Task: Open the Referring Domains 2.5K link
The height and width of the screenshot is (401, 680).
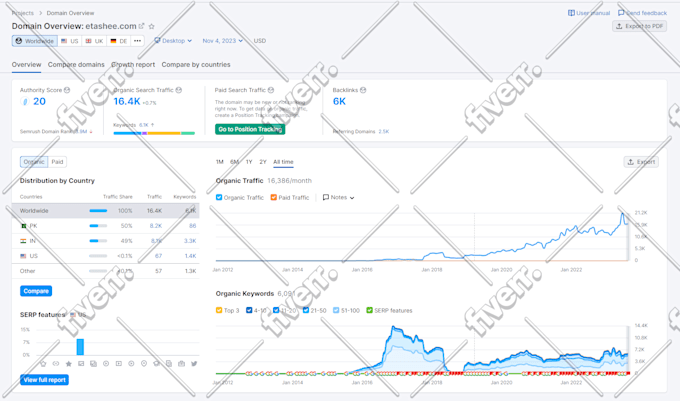Action: (384, 131)
